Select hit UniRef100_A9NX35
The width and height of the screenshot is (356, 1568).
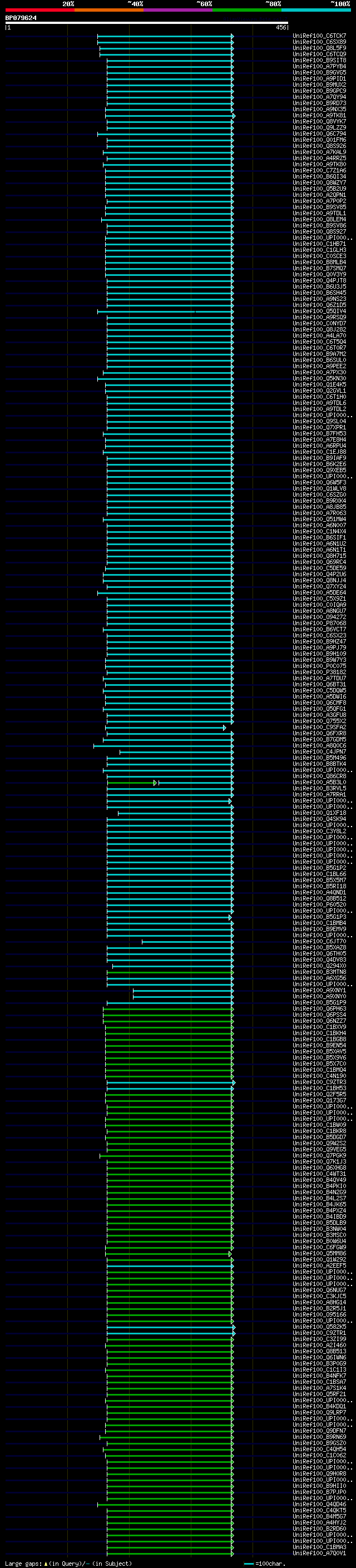[x=319, y=109]
